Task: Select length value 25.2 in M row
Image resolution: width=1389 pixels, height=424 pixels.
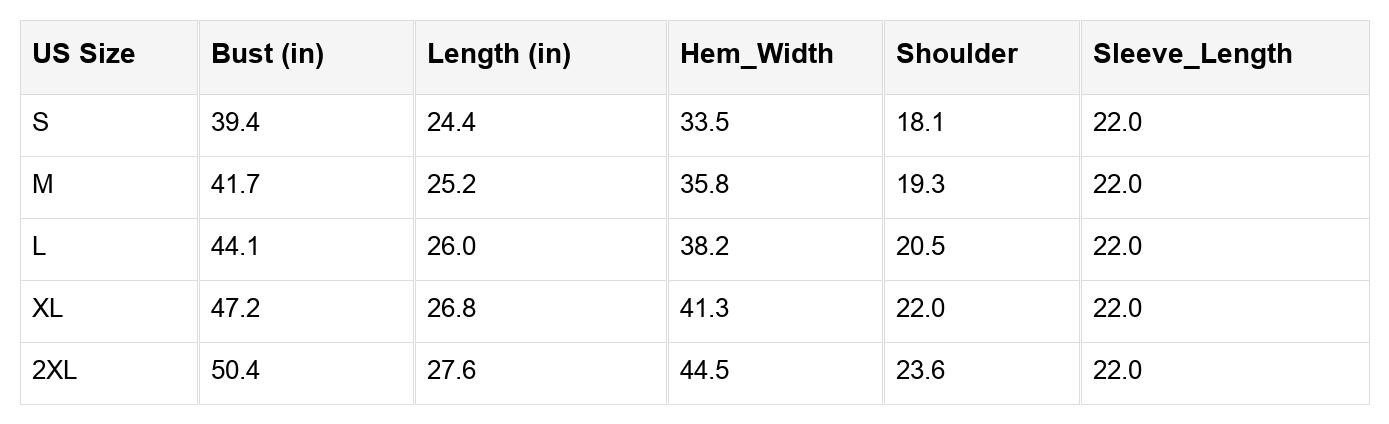Action: click(x=451, y=185)
